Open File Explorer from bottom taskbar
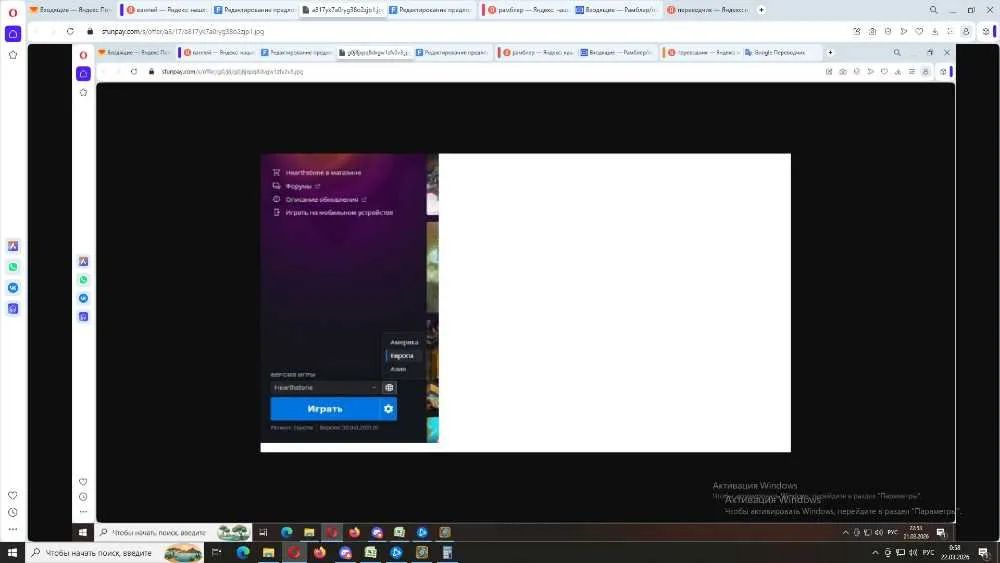 268,553
